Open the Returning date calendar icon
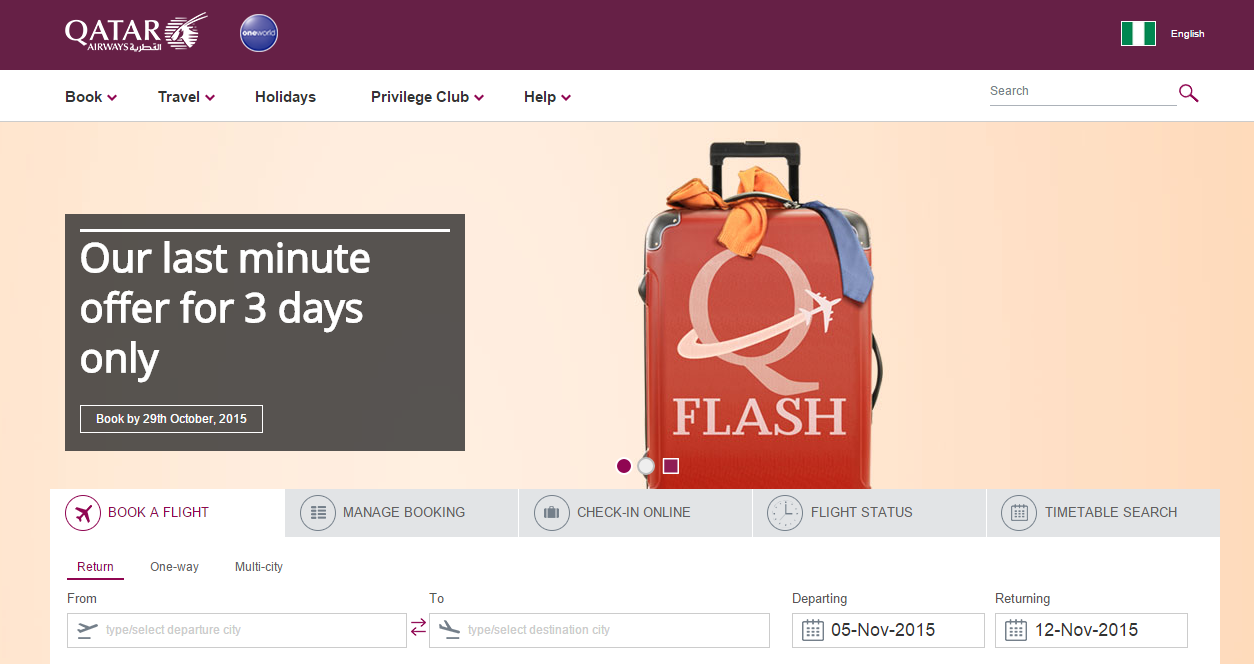Image resolution: width=1254 pixels, height=664 pixels. [1016, 630]
